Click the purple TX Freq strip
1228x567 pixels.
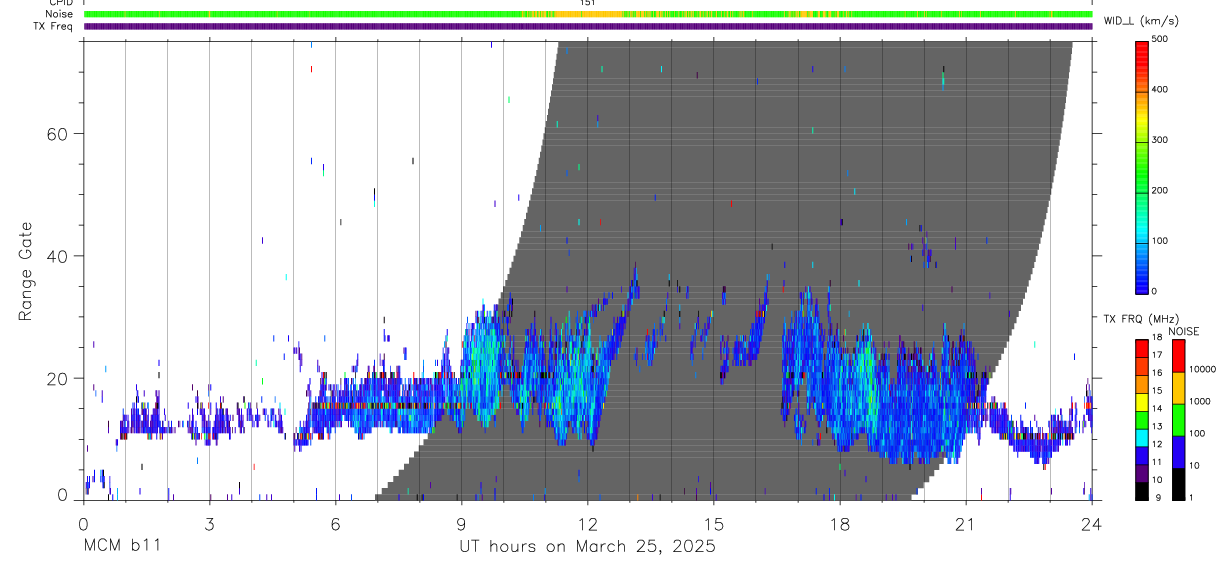click(588, 26)
